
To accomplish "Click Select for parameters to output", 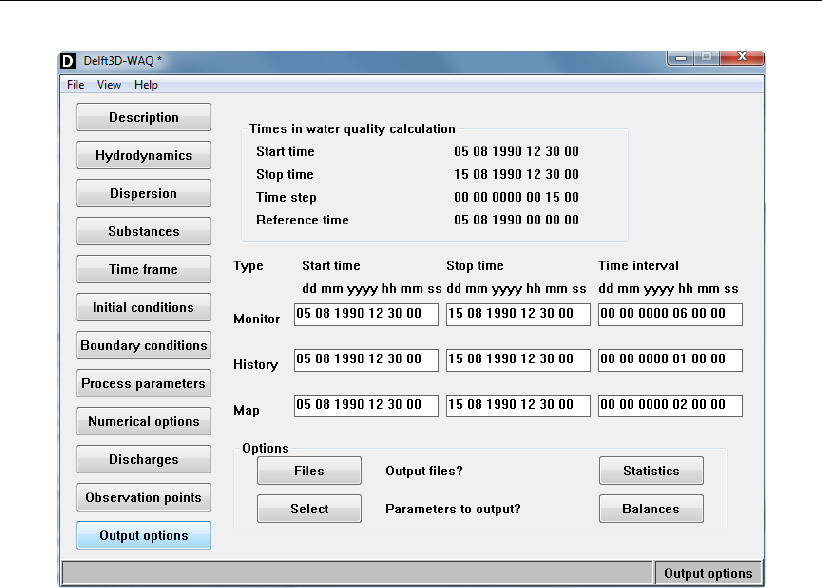I will (309, 508).
